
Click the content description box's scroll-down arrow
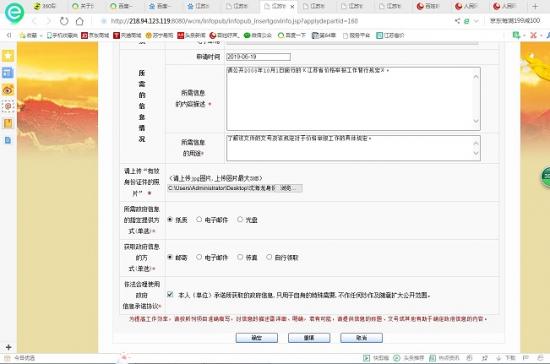tap(476, 121)
